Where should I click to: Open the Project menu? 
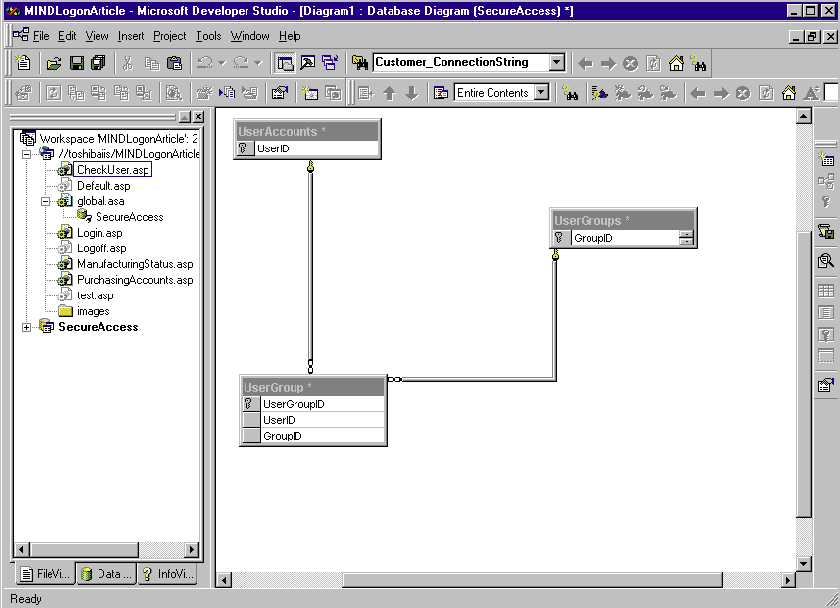tap(169, 36)
